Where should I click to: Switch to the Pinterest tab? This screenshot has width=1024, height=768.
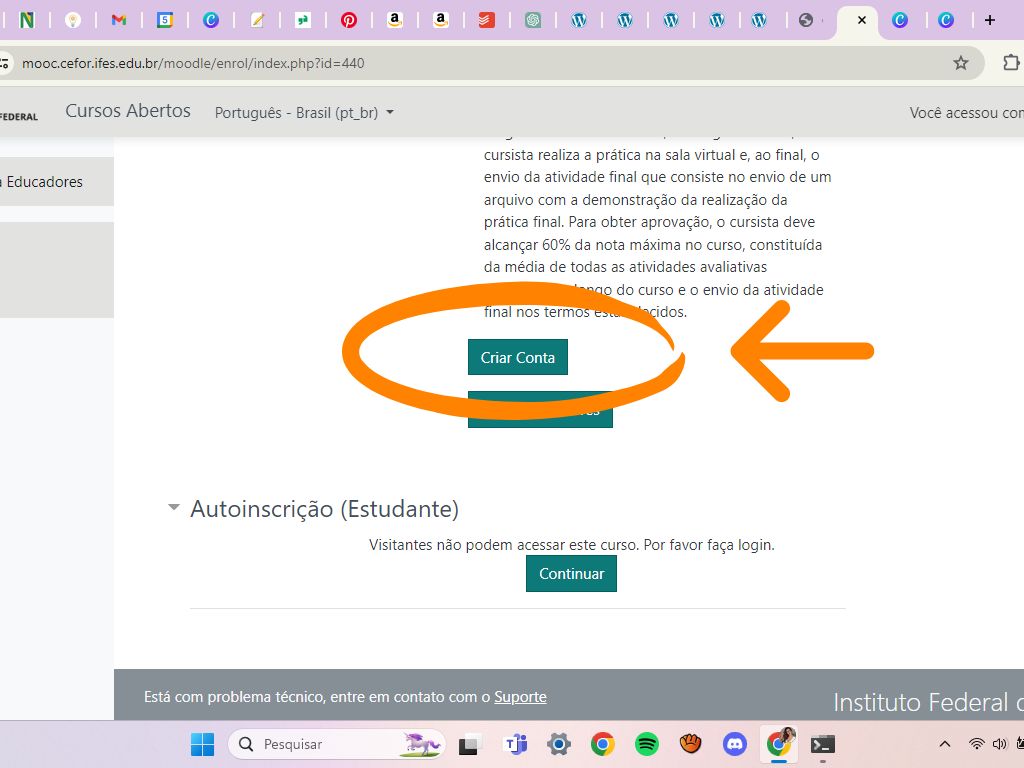click(349, 20)
